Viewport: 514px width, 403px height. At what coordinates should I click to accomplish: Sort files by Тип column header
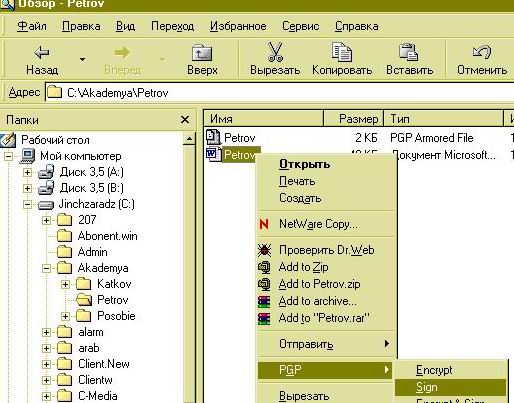tap(443, 119)
